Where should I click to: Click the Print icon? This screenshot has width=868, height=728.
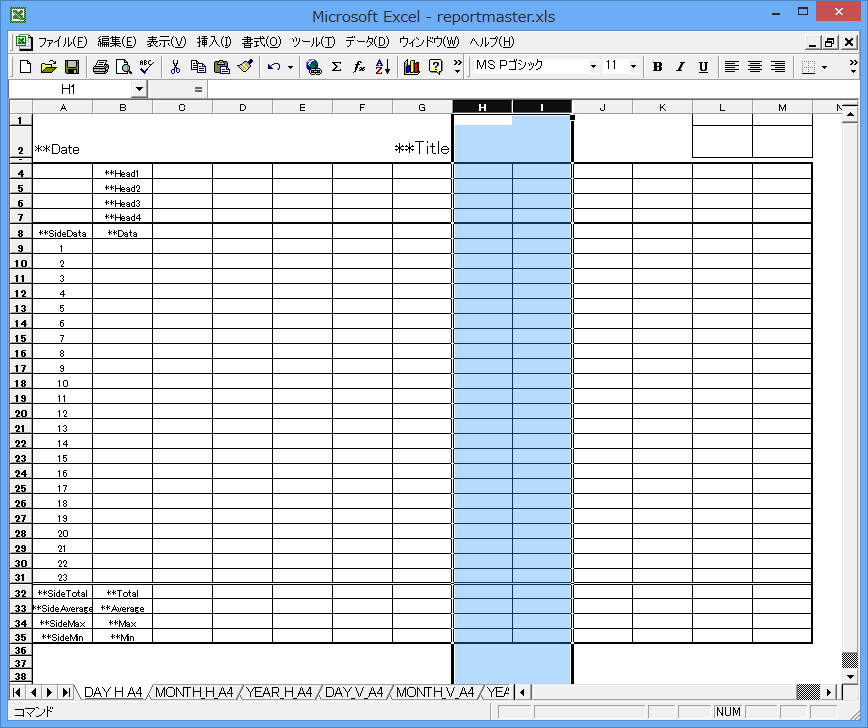tap(101, 67)
